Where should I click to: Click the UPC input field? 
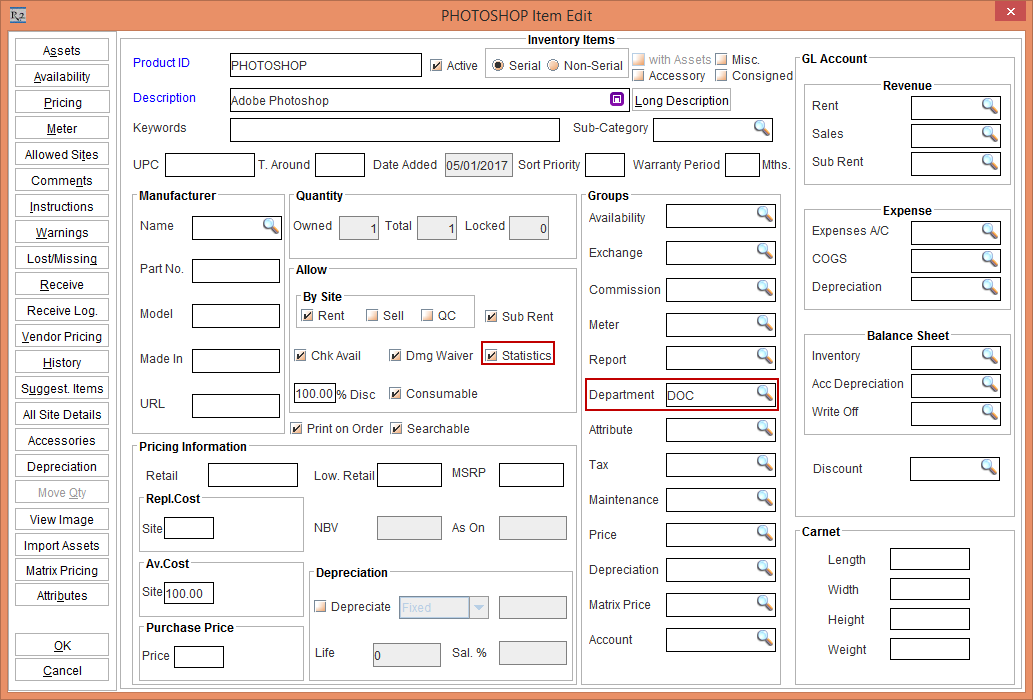[x=209, y=165]
